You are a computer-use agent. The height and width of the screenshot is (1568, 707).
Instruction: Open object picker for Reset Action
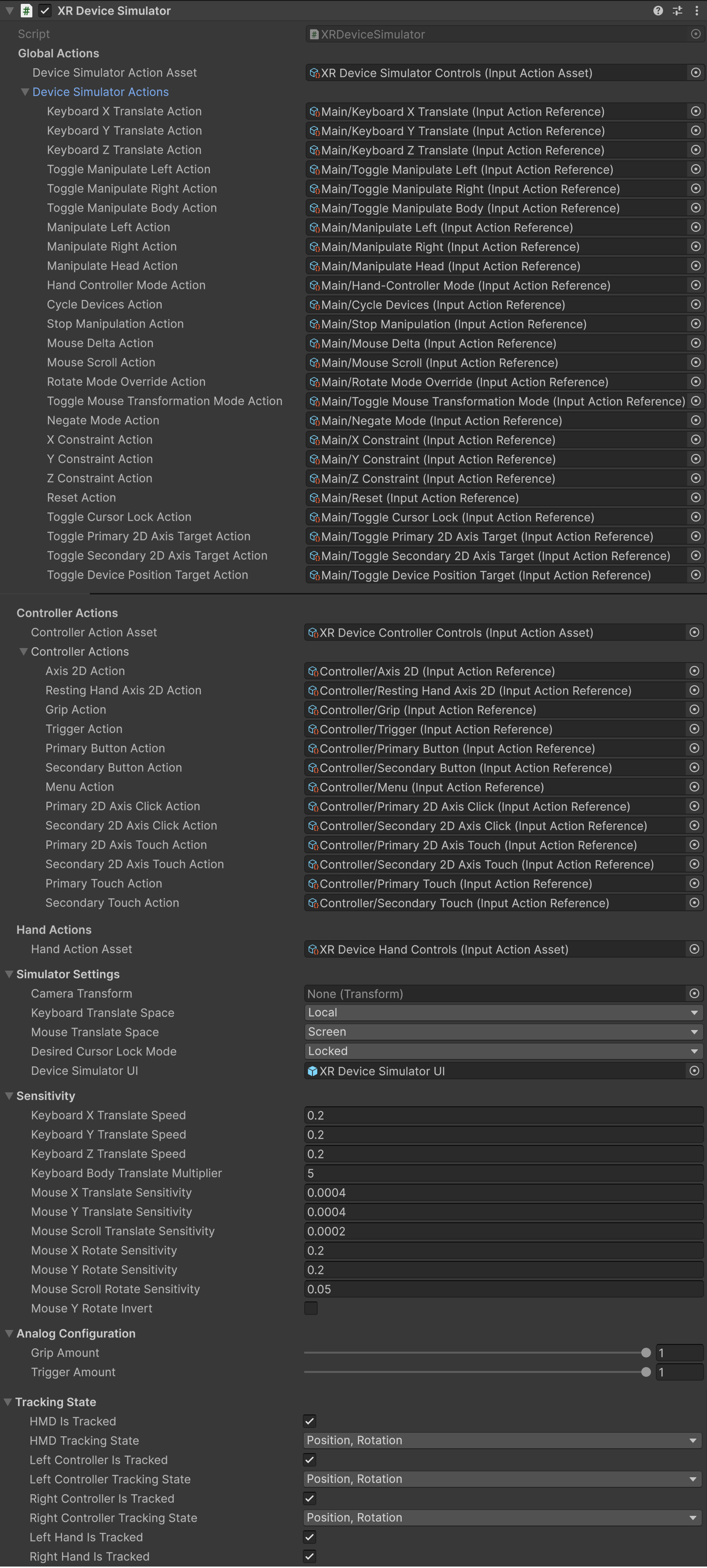695,497
